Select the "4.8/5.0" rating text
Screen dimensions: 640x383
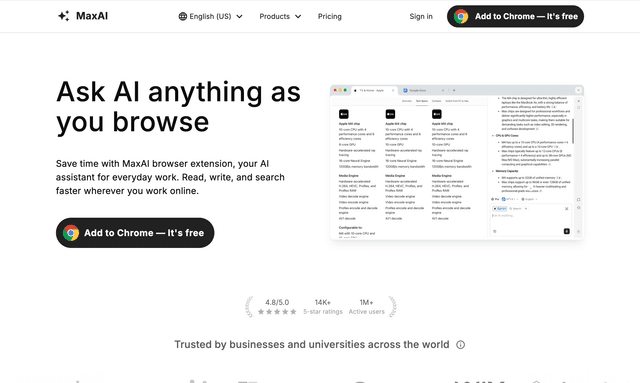click(277, 302)
